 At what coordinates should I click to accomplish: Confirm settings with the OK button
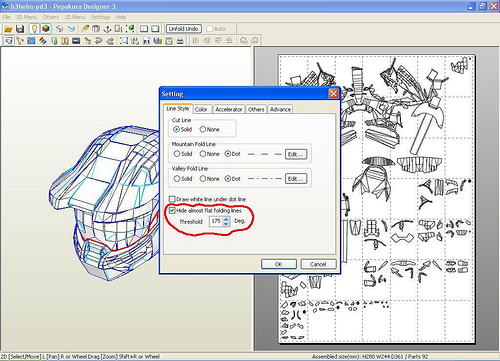pyautogui.click(x=279, y=264)
